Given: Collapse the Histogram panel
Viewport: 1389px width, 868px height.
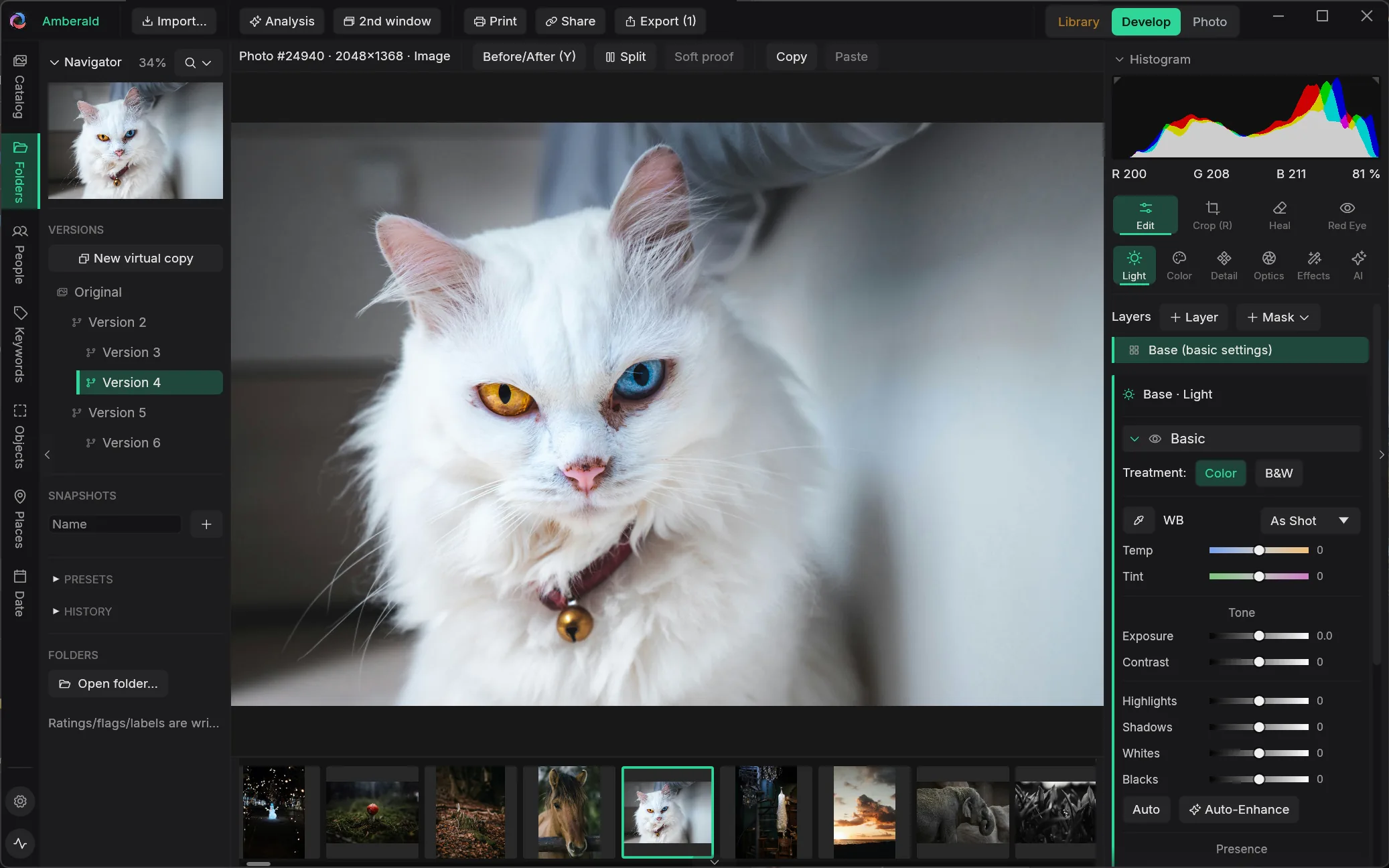Looking at the screenshot, I should pos(1119,59).
